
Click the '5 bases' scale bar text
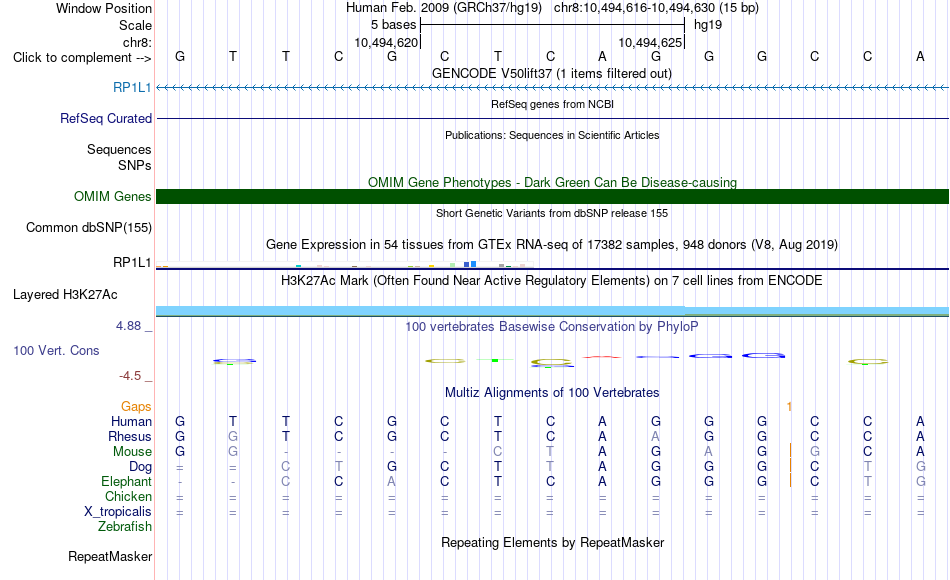394,25
